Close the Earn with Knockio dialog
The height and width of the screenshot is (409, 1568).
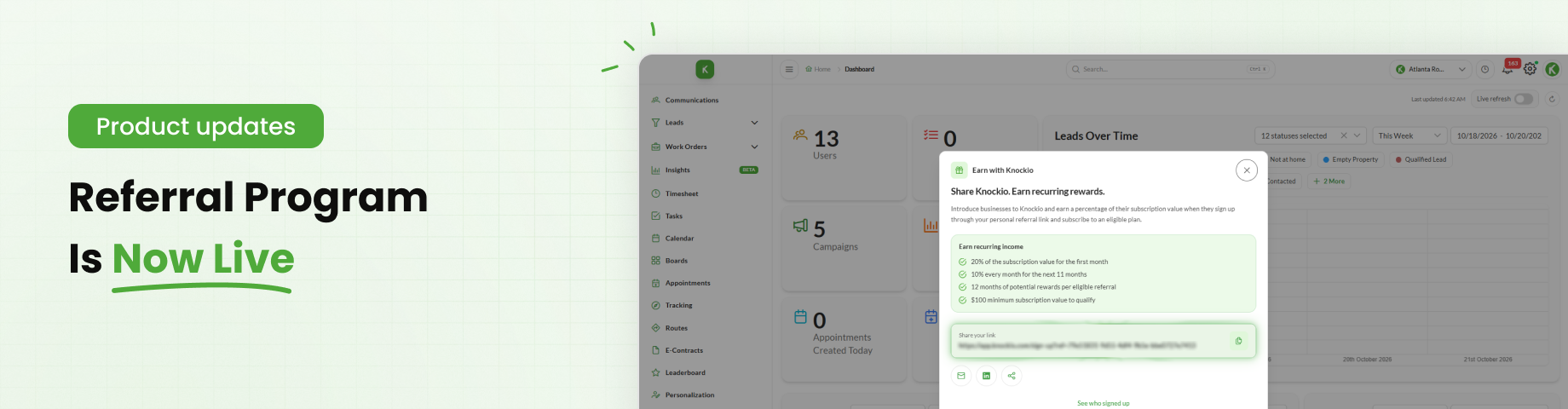[x=1247, y=170]
